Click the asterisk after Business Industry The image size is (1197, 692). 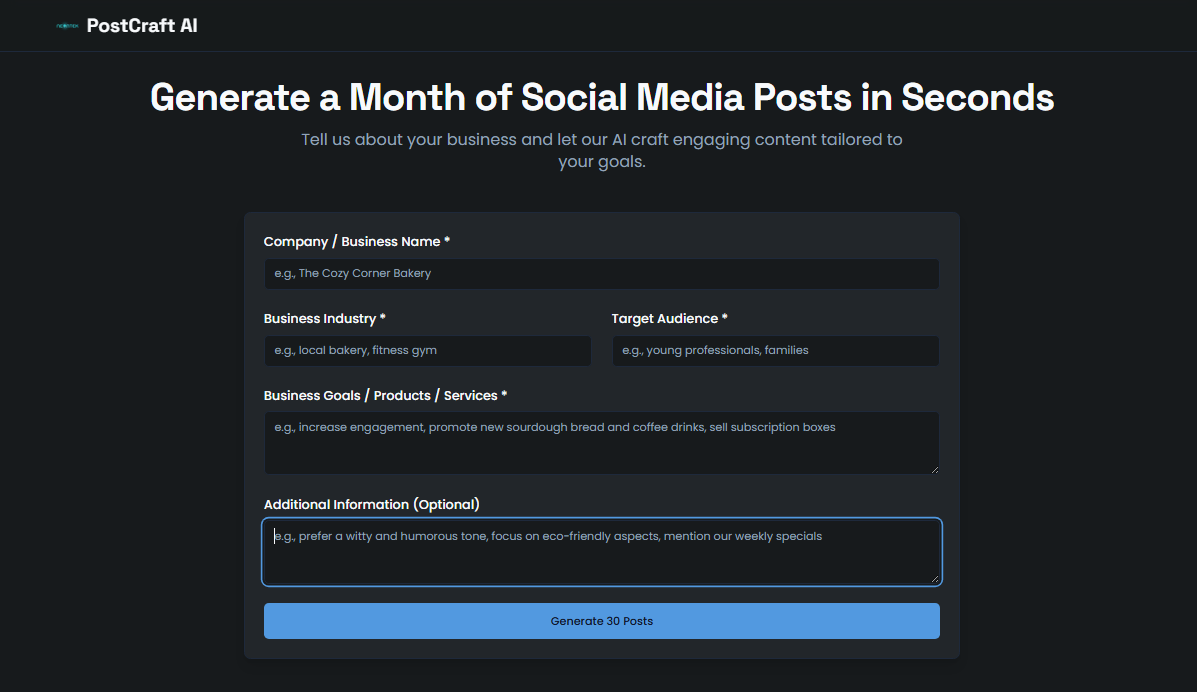coord(383,319)
